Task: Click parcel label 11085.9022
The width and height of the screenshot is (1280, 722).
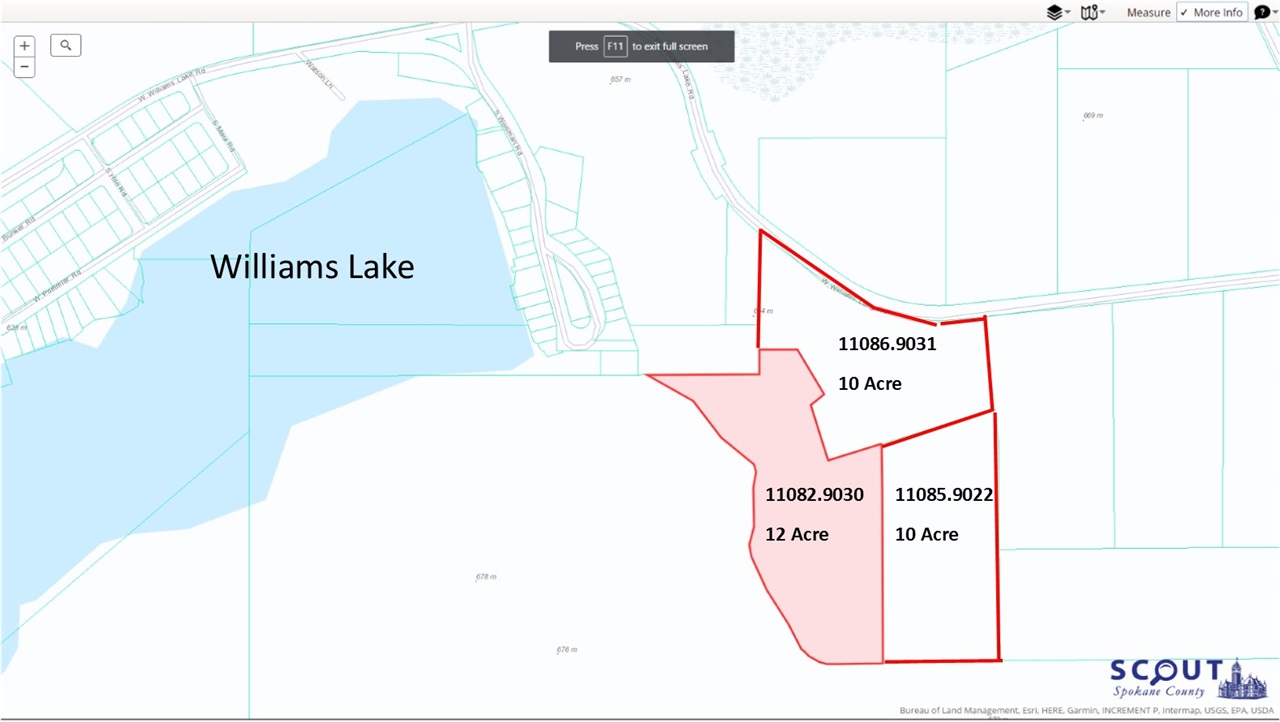Action: [943, 494]
